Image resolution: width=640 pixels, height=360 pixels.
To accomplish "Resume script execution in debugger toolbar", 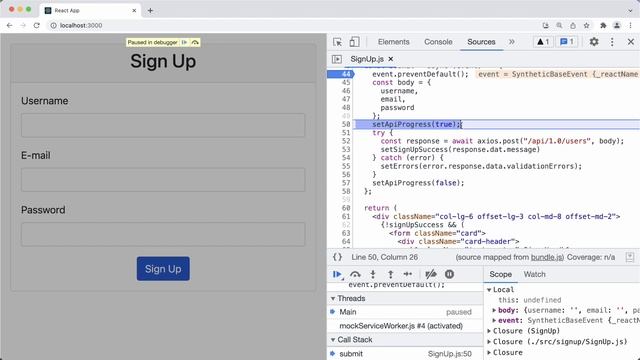I will click(337, 274).
